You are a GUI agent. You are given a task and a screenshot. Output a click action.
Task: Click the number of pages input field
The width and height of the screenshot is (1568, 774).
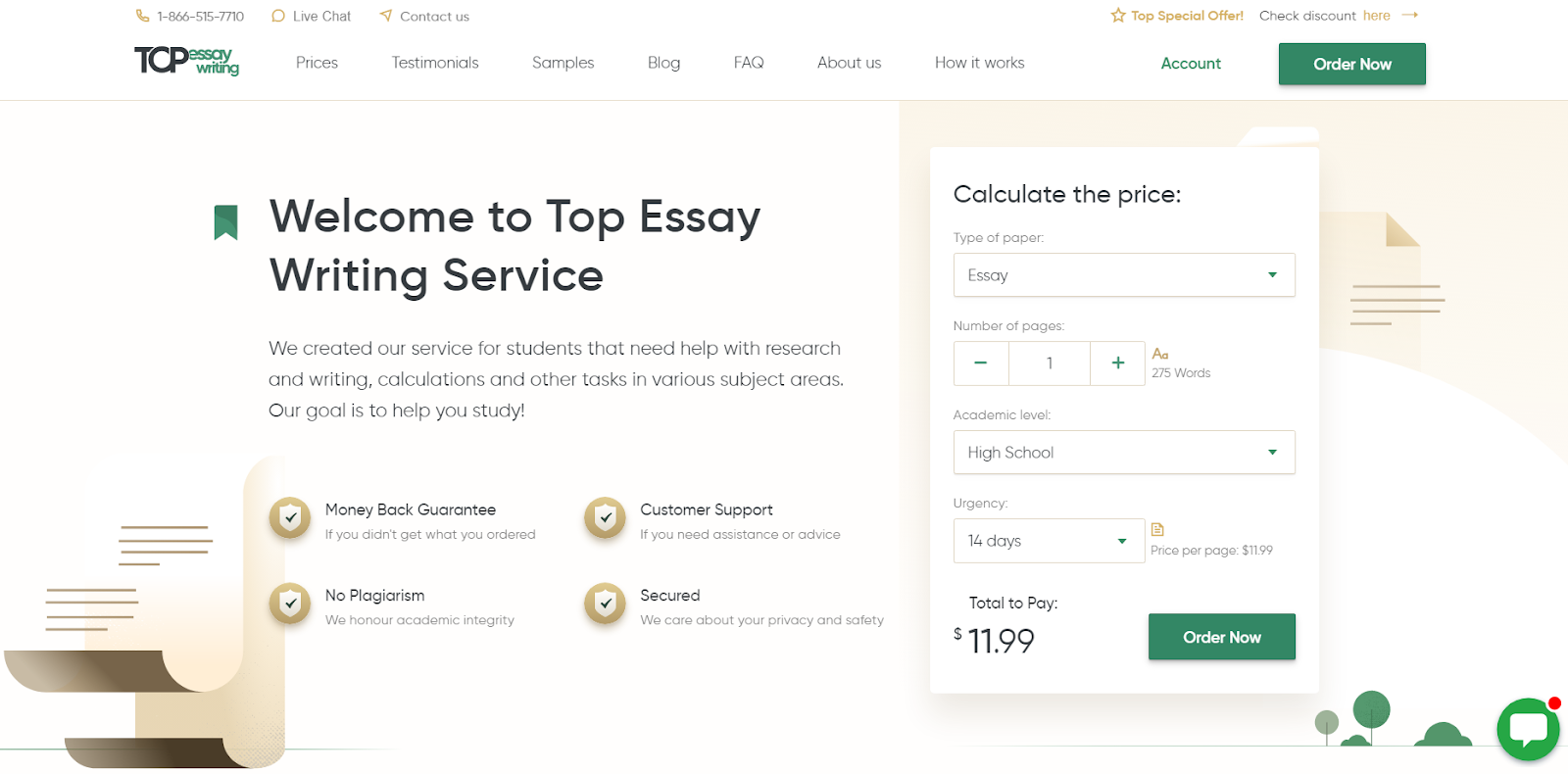(1049, 363)
